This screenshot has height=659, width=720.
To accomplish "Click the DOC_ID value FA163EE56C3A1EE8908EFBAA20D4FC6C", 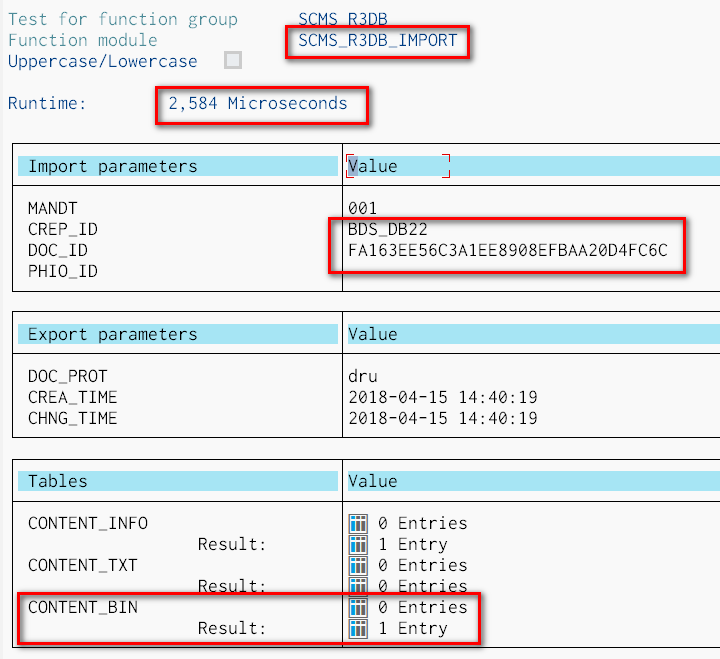I will pyautogui.click(x=508, y=250).
